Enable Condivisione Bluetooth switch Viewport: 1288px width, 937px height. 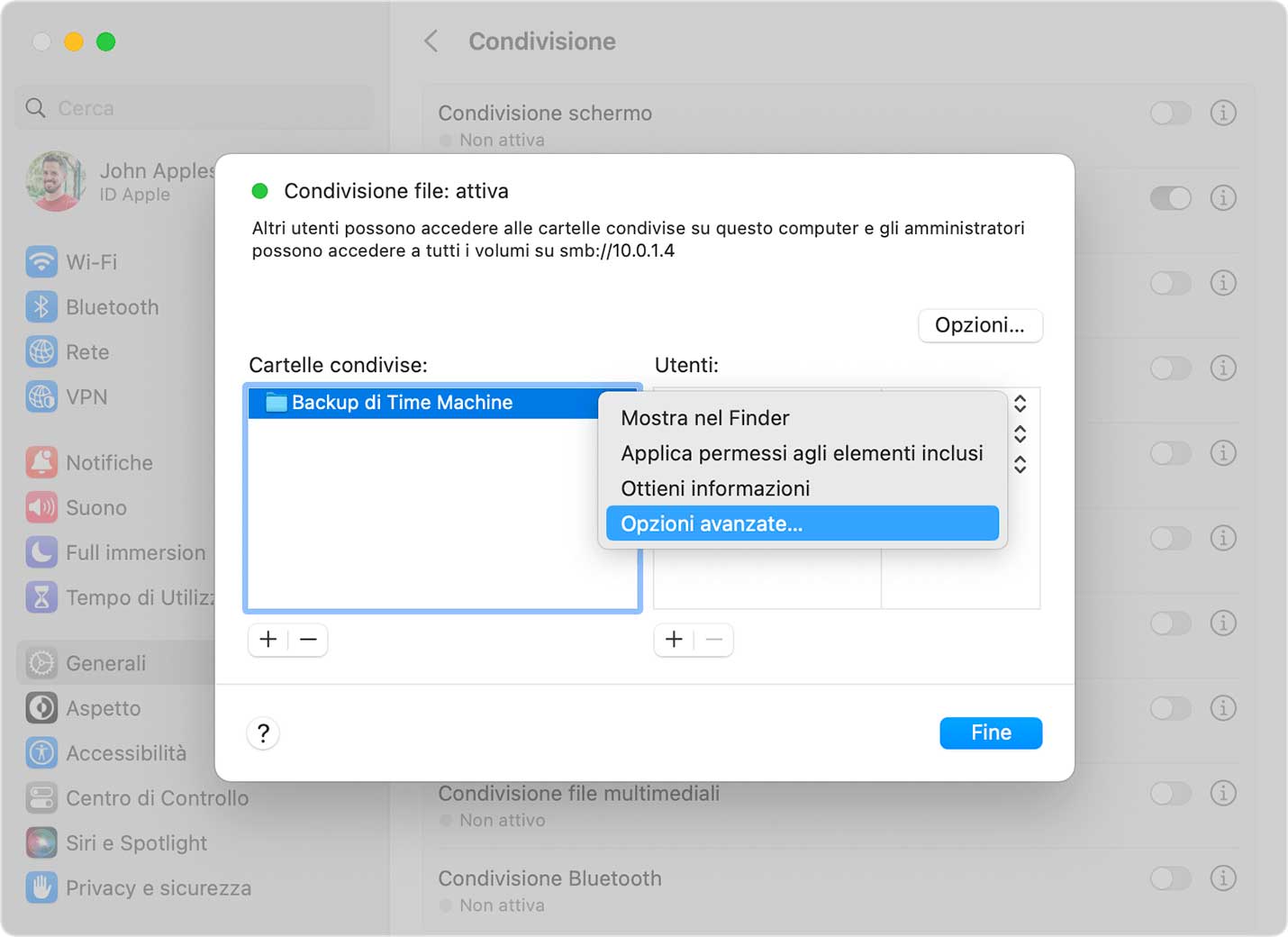point(1170,878)
